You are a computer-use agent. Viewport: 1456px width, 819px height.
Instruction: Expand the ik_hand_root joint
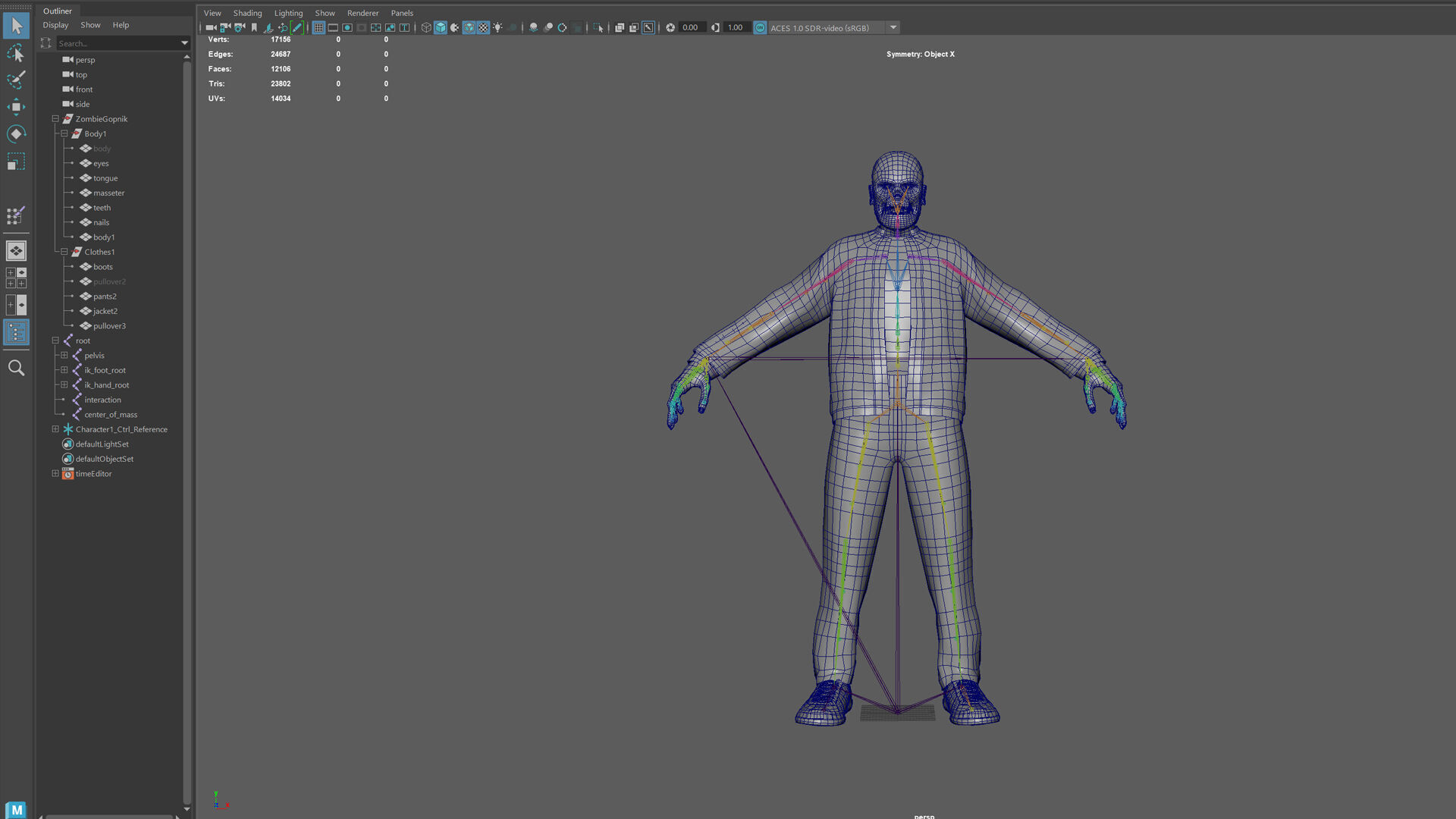coord(64,384)
